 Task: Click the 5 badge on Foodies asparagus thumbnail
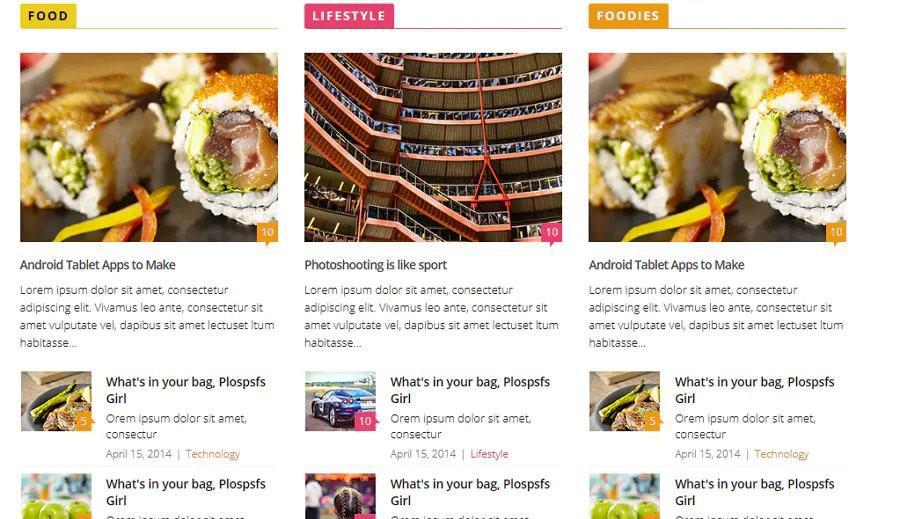652,422
